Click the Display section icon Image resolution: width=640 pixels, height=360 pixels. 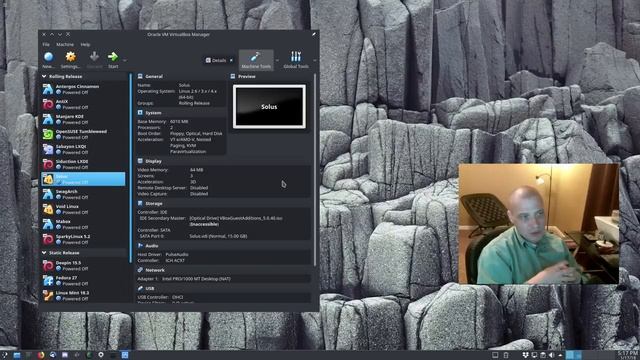[140, 161]
